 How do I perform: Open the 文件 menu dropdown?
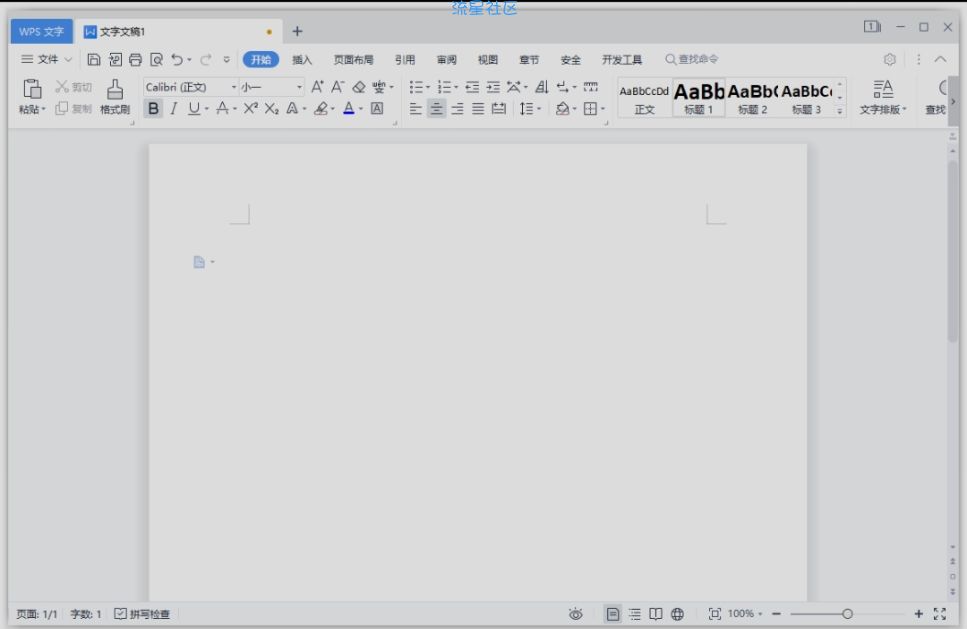coord(47,59)
